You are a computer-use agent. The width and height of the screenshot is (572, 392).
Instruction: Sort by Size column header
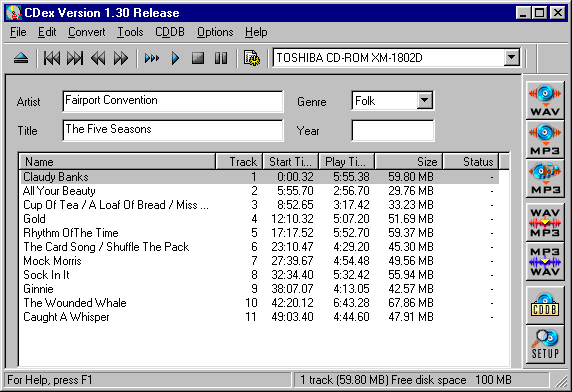pyautogui.click(x=409, y=162)
